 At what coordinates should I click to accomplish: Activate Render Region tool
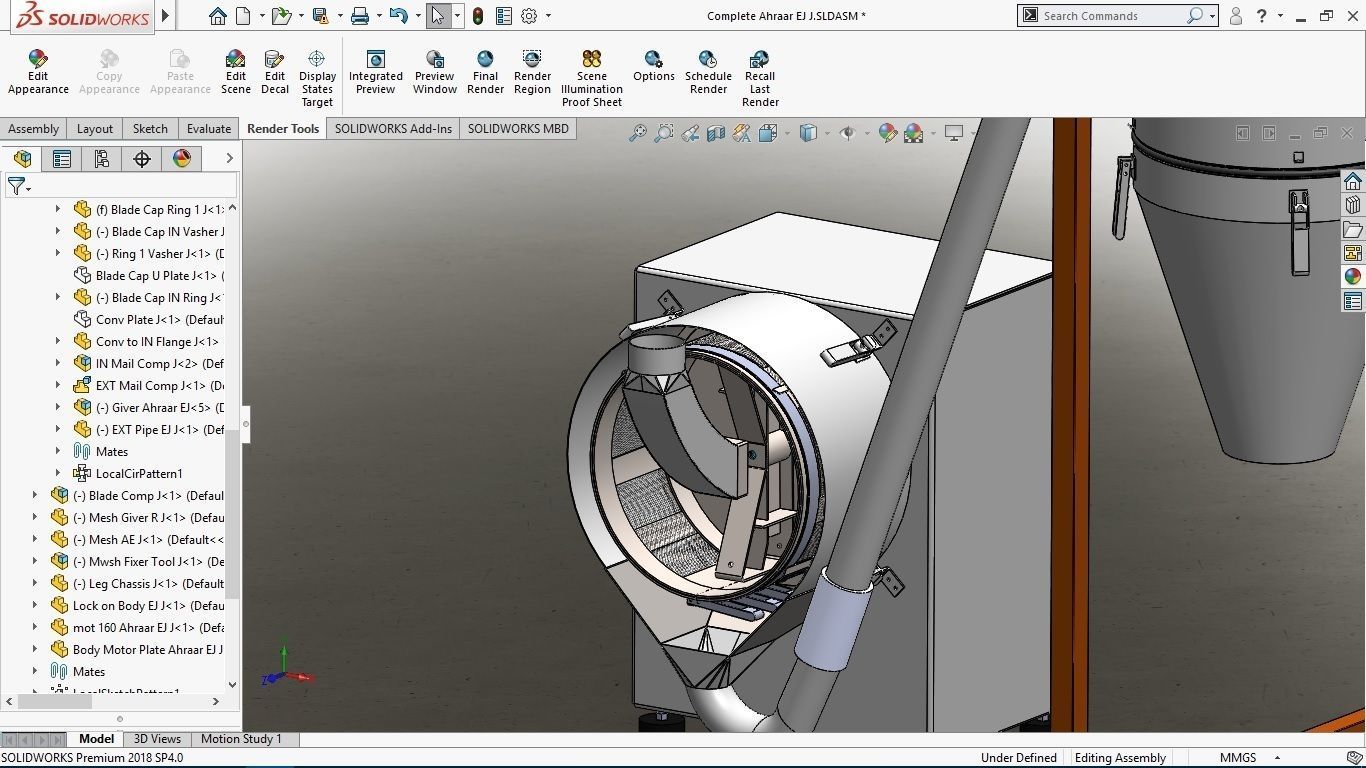pyautogui.click(x=532, y=72)
